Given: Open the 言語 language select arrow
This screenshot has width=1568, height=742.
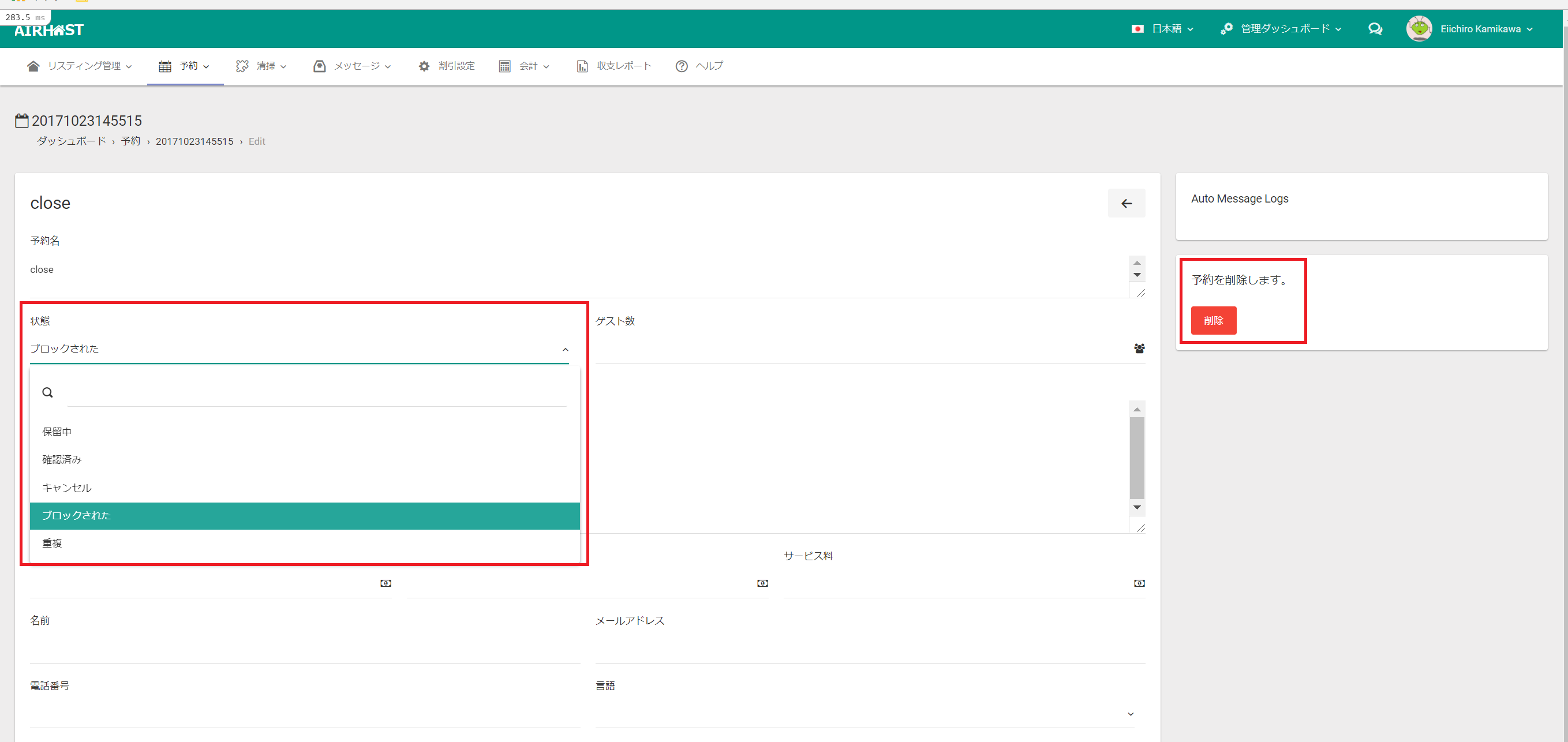Looking at the screenshot, I should pos(1131,713).
